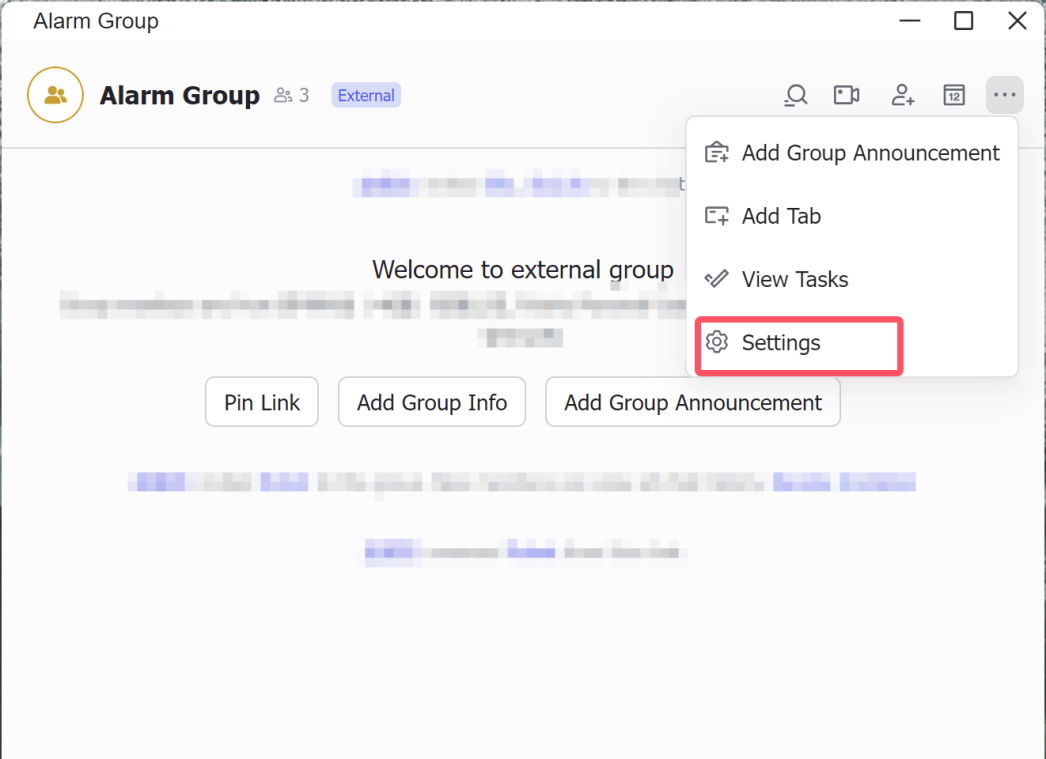This screenshot has height=759, width=1046.
Task: Click the bold Alarm Group chat name
Action: 180,96
